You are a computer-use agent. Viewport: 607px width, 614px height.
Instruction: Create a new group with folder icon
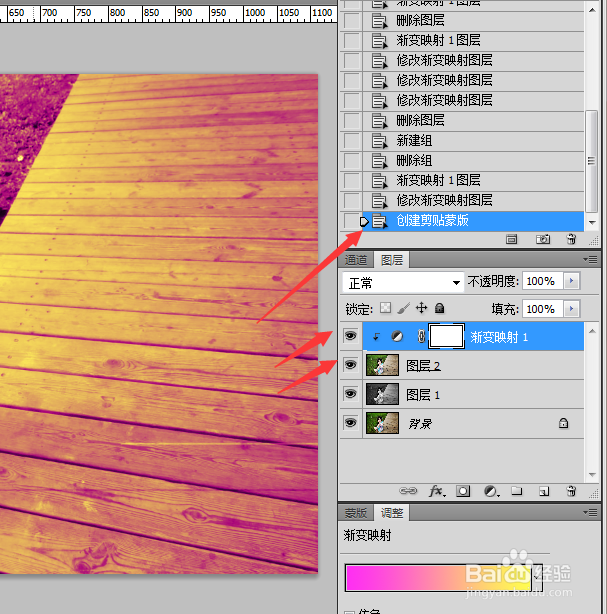[x=517, y=491]
